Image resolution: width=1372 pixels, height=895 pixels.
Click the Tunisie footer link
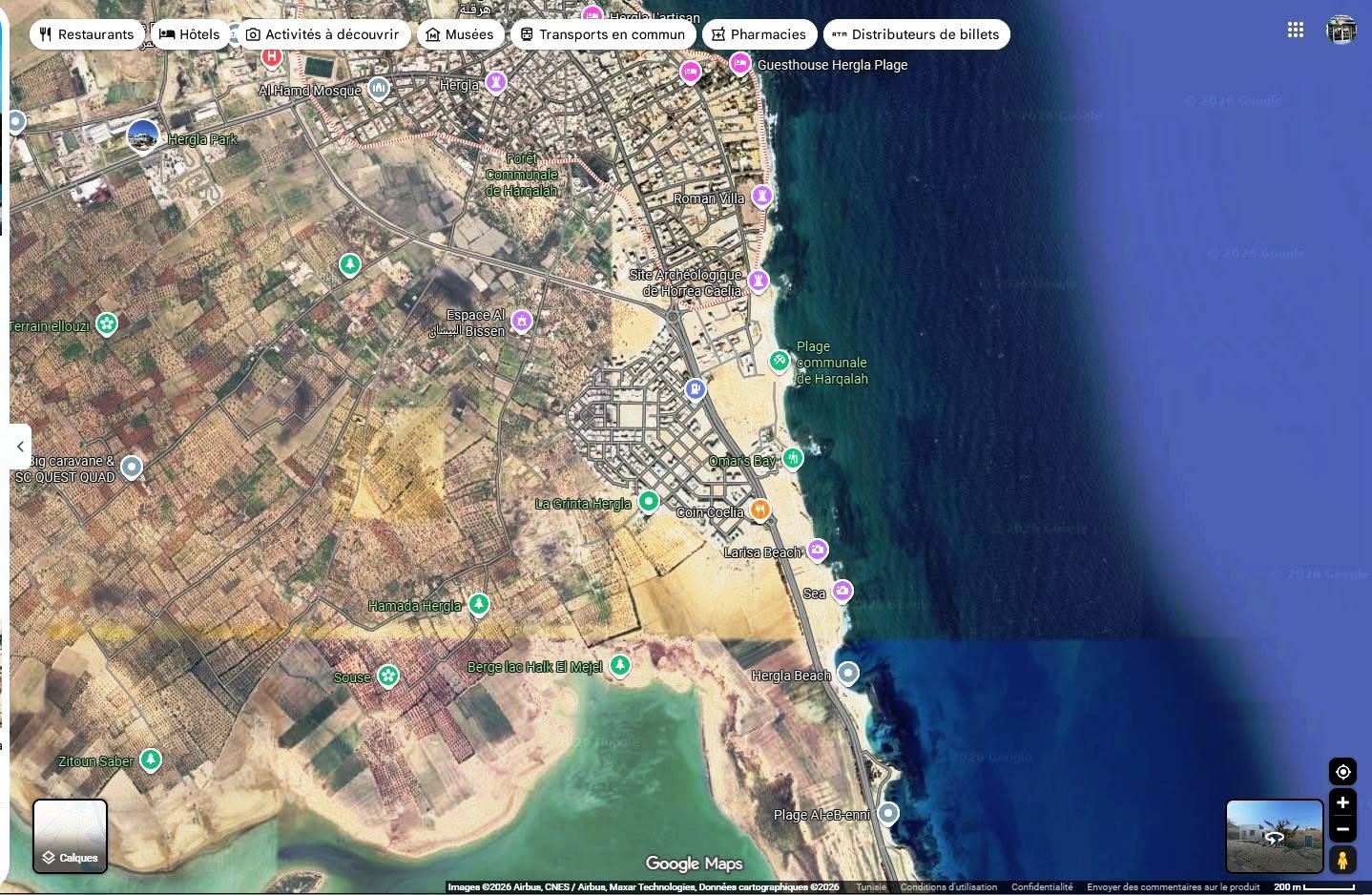point(871,887)
